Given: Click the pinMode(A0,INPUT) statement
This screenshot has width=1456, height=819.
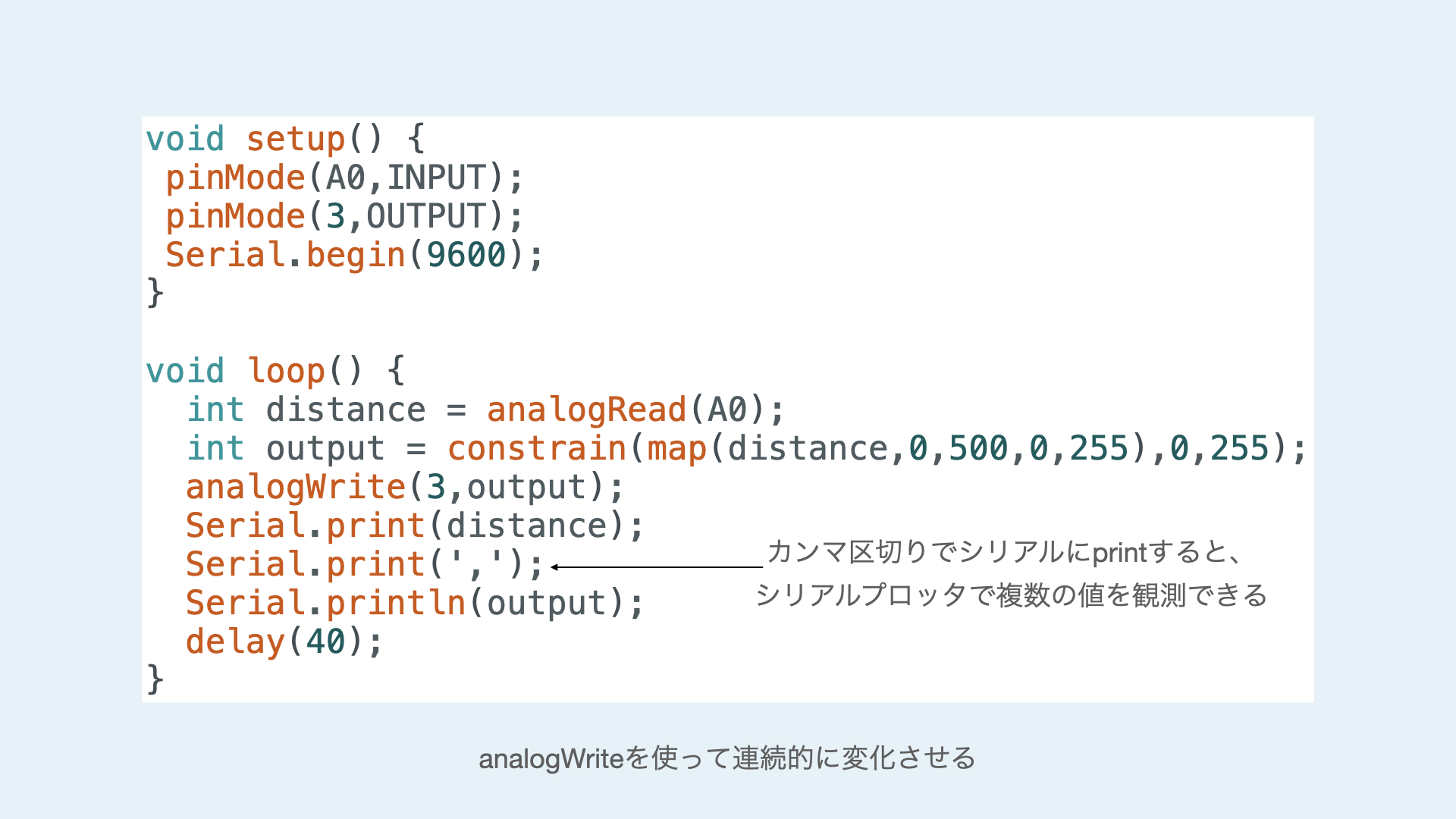Looking at the screenshot, I should pyautogui.click(x=344, y=178).
